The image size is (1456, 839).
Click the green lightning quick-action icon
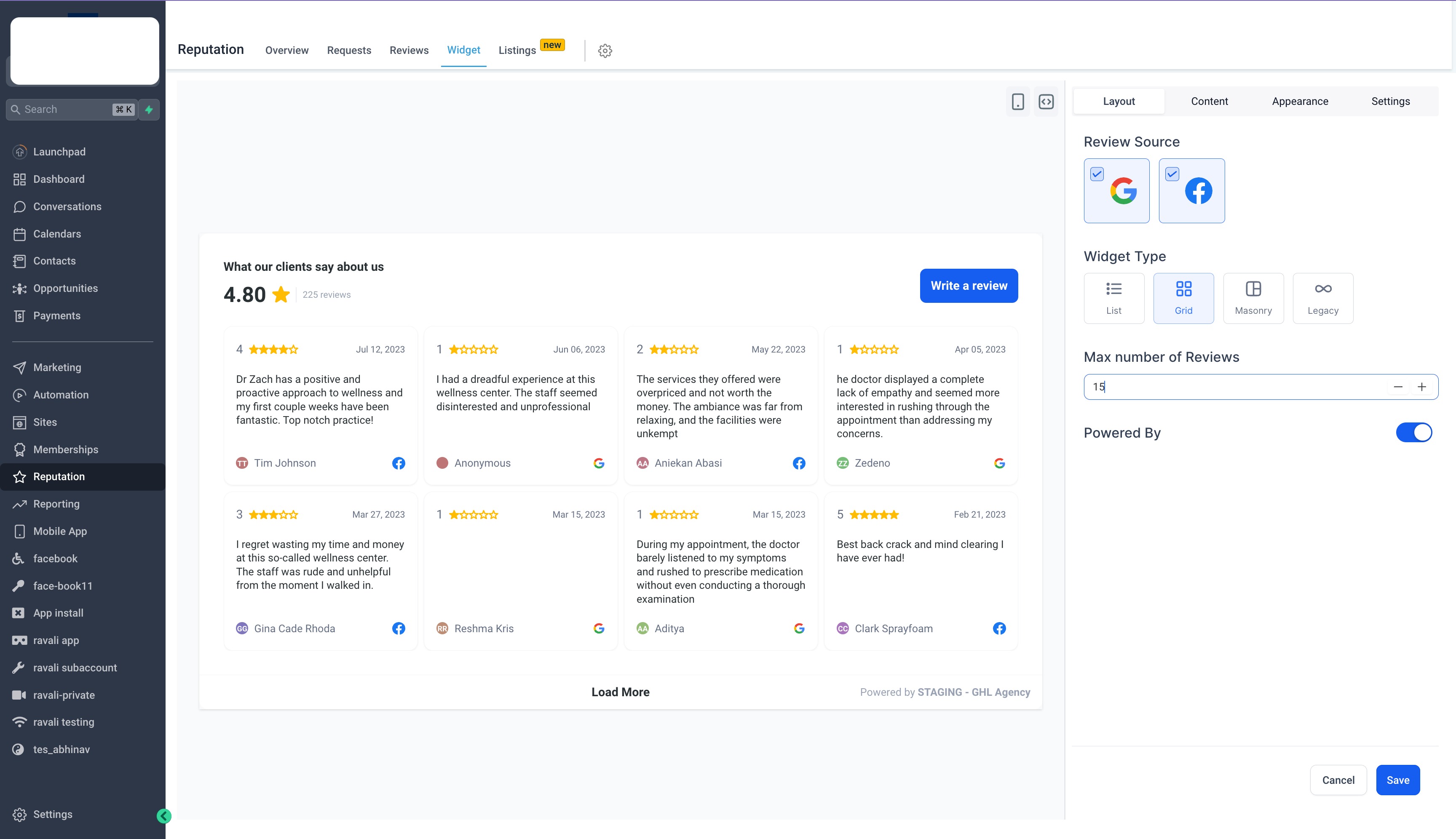[149, 110]
